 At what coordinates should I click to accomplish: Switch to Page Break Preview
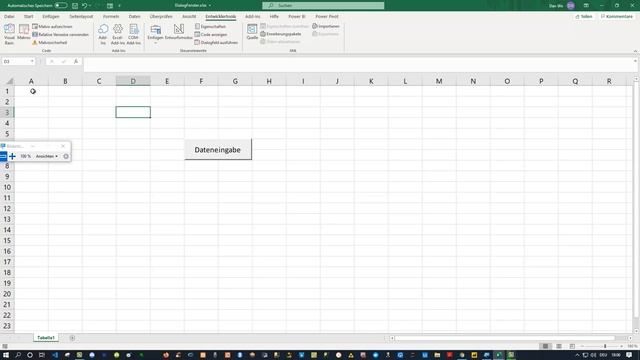click(572, 346)
